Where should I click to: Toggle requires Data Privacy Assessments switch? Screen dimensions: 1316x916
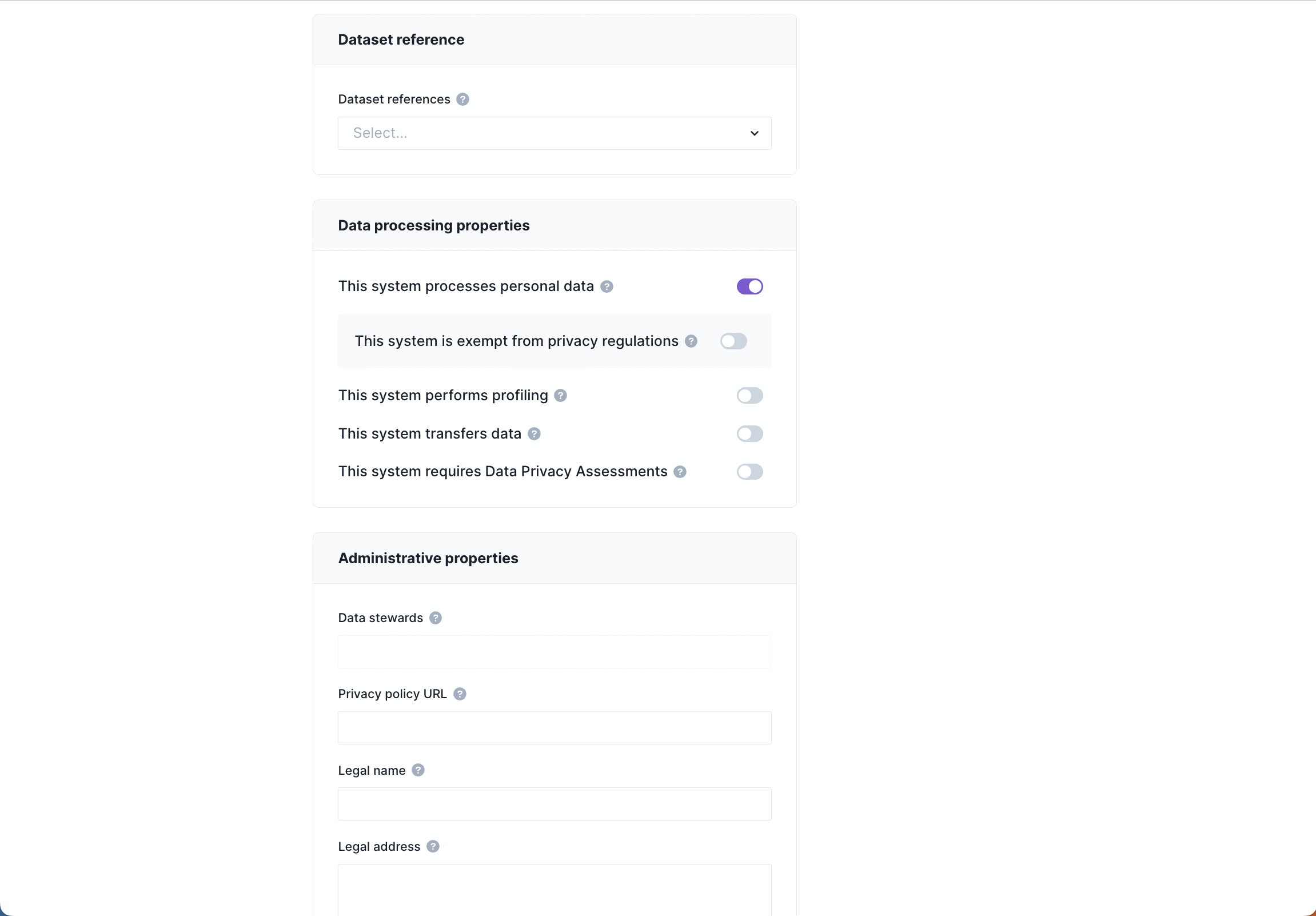pyautogui.click(x=749, y=472)
